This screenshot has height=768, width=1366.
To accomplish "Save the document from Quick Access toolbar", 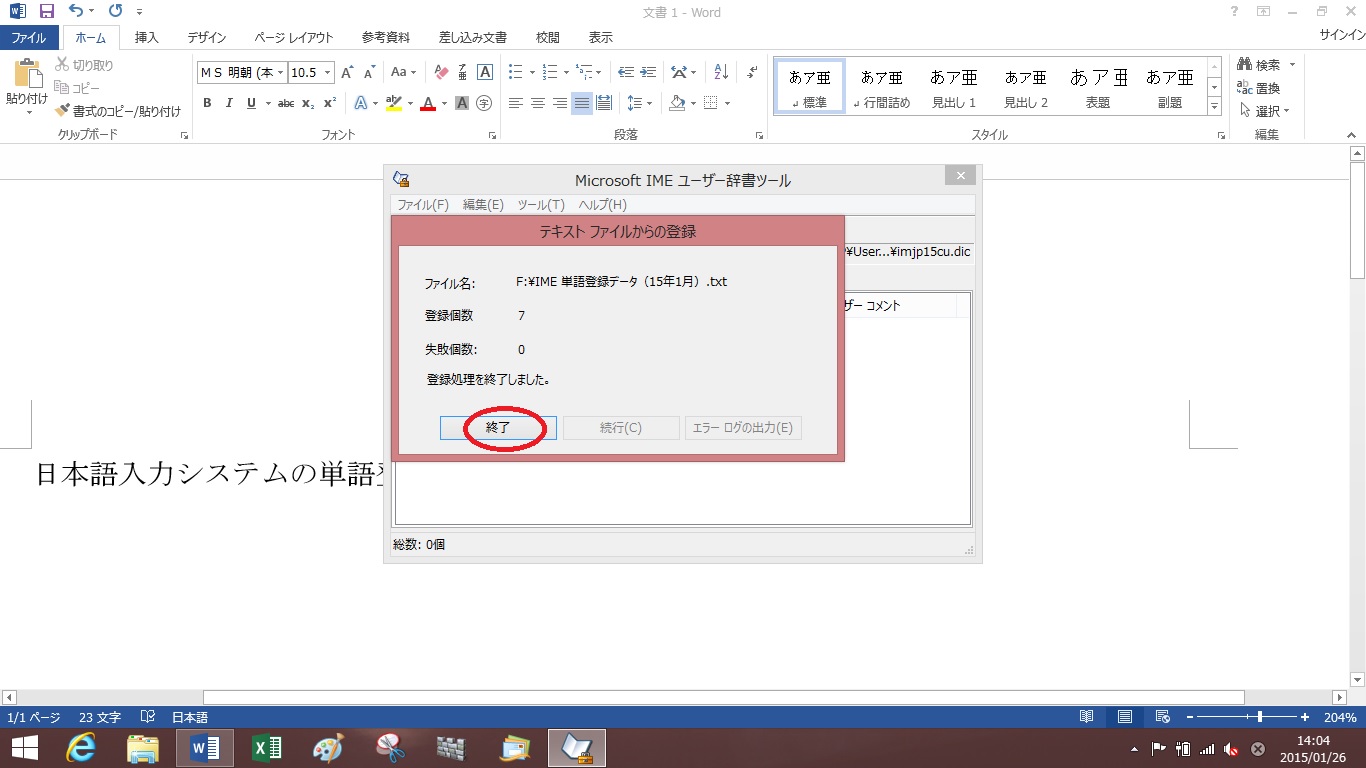I will point(46,12).
